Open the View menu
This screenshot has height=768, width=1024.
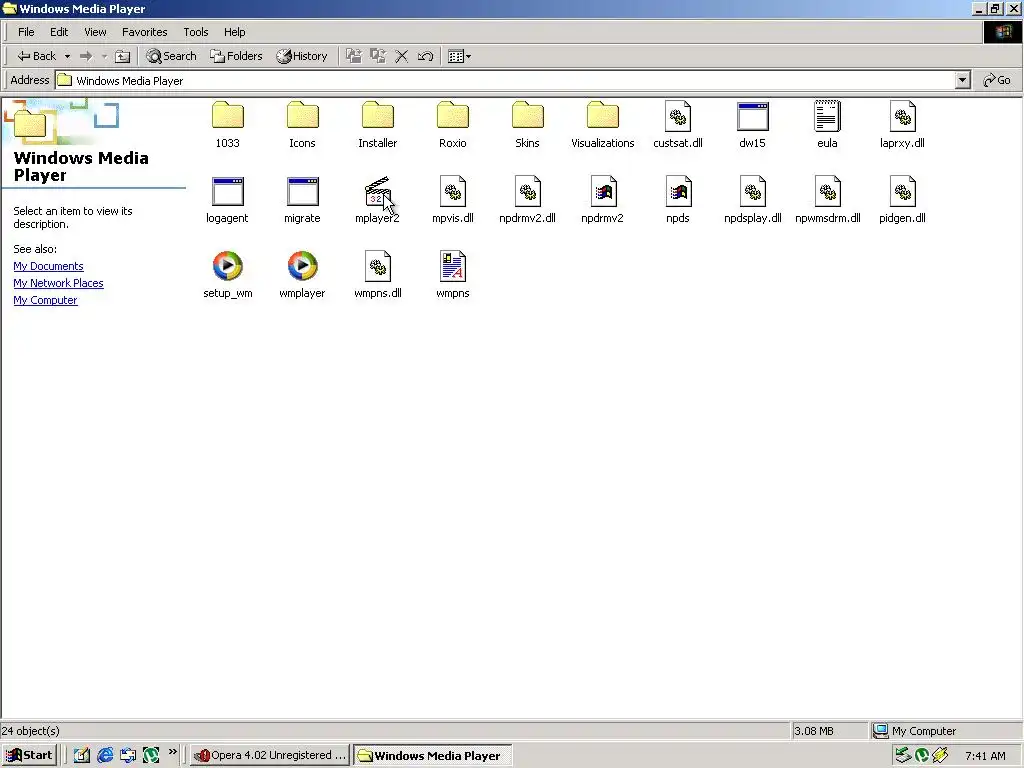tap(95, 32)
